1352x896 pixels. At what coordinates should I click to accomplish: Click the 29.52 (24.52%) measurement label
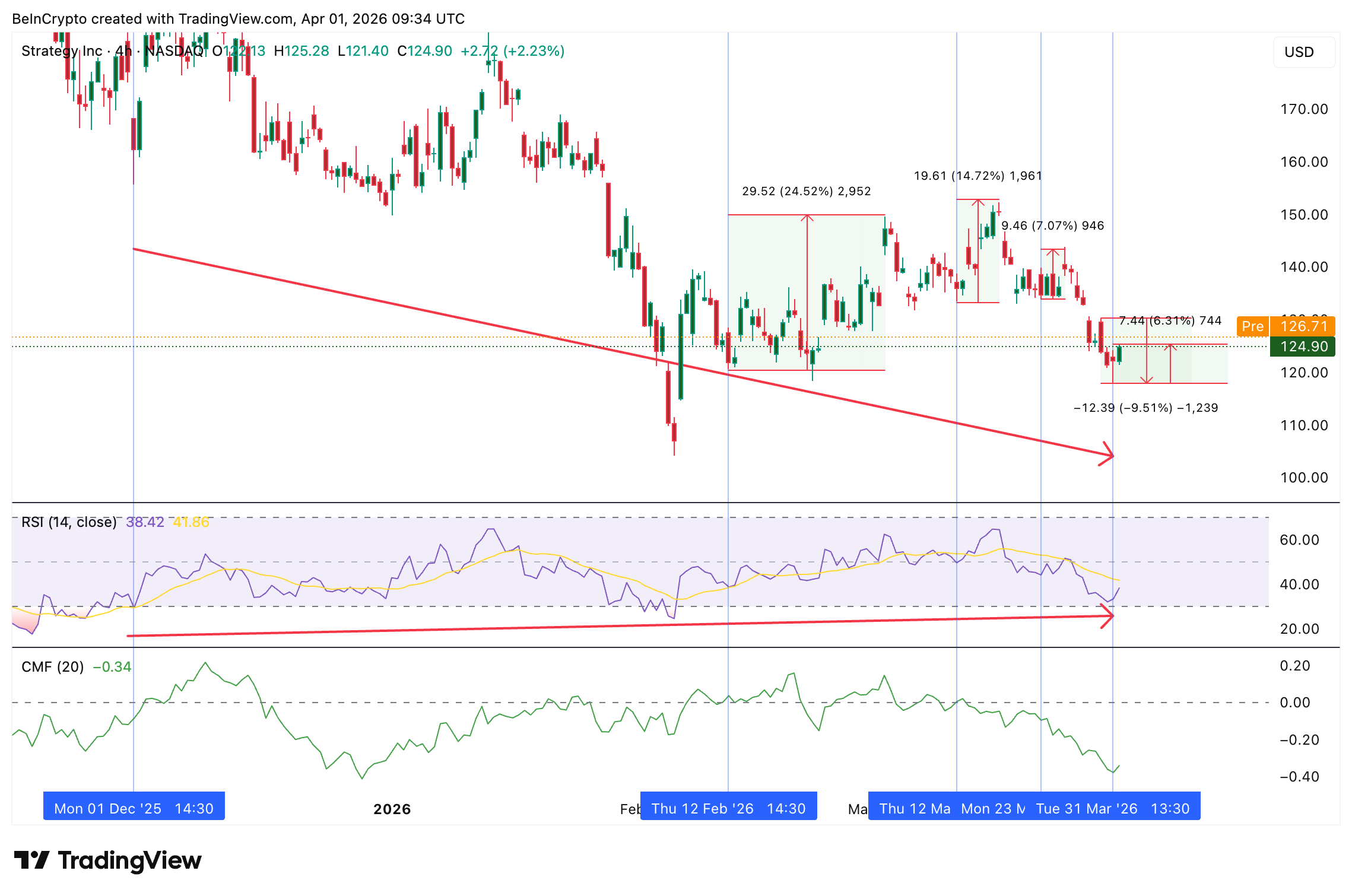[x=806, y=191]
